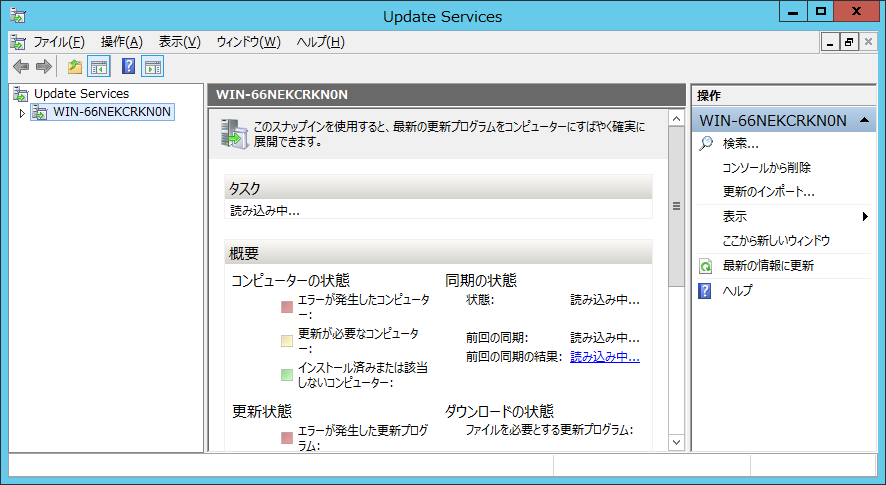The width and height of the screenshot is (886, 485).
Task: Toggle the action pane toolbar icon
Action: (152, 67)
